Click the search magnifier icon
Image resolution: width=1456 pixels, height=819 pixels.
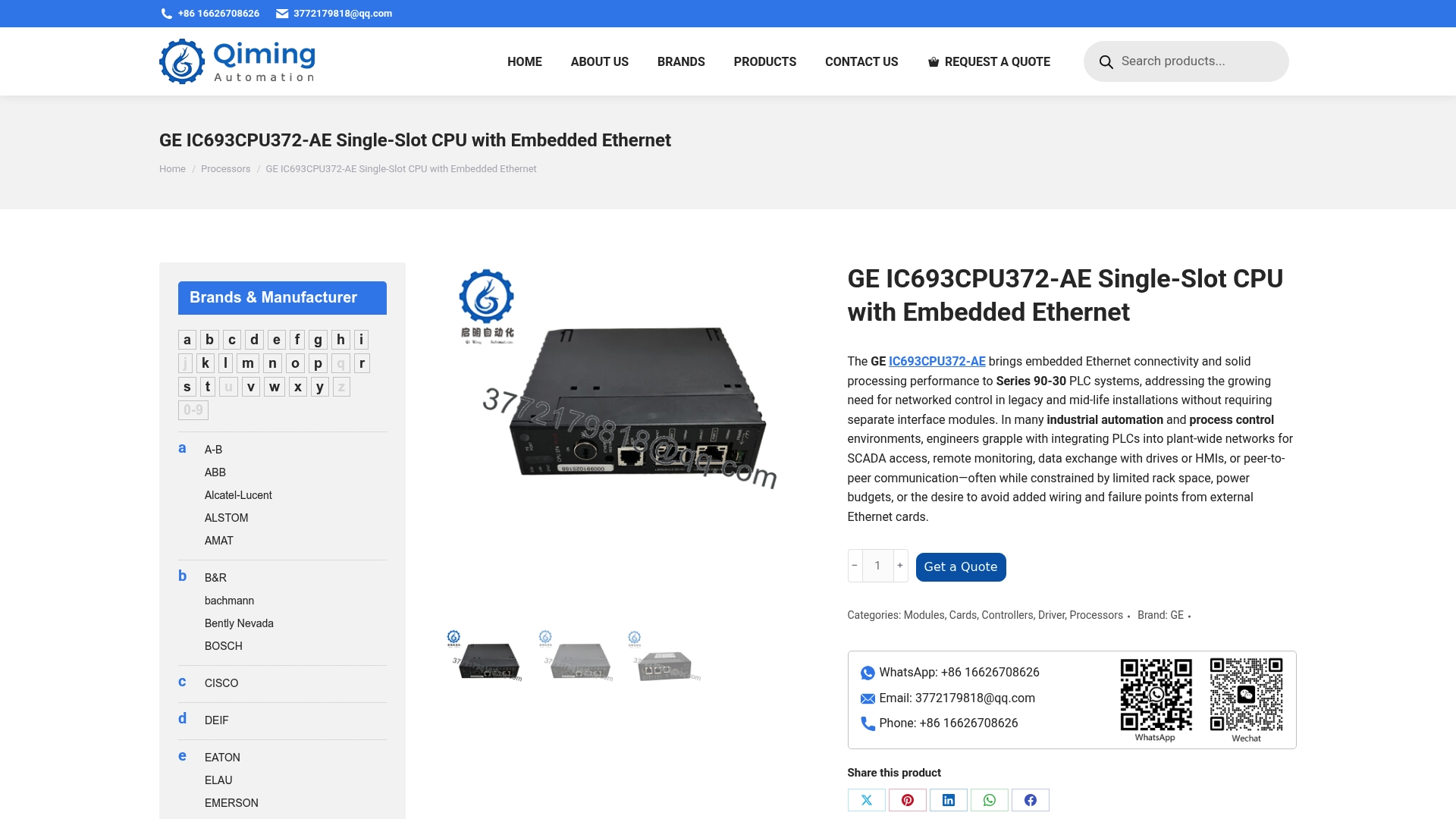[1106, 61]
